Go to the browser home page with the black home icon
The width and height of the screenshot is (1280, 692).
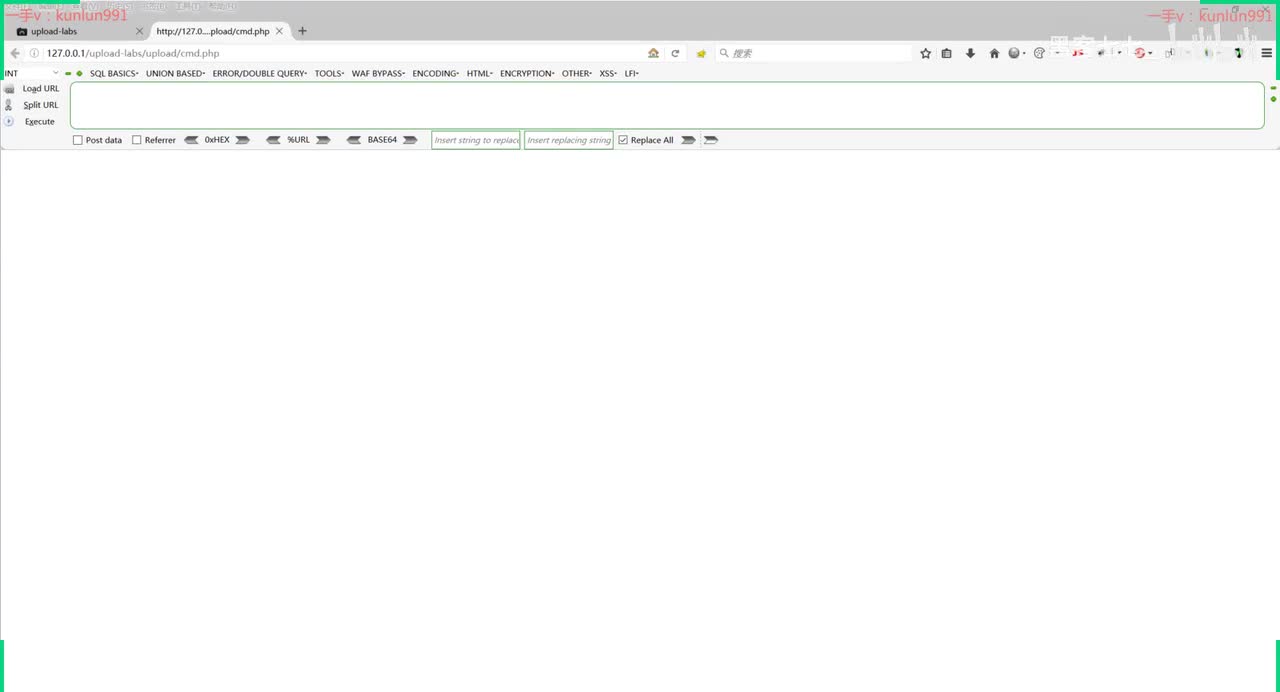(994, 53)
